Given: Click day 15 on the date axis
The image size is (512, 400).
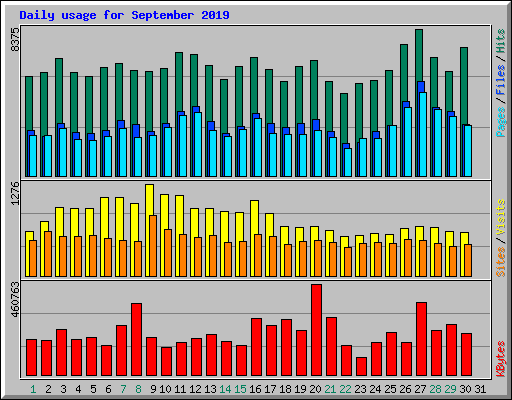Looking at the screenshot, I should coord(240,389).
